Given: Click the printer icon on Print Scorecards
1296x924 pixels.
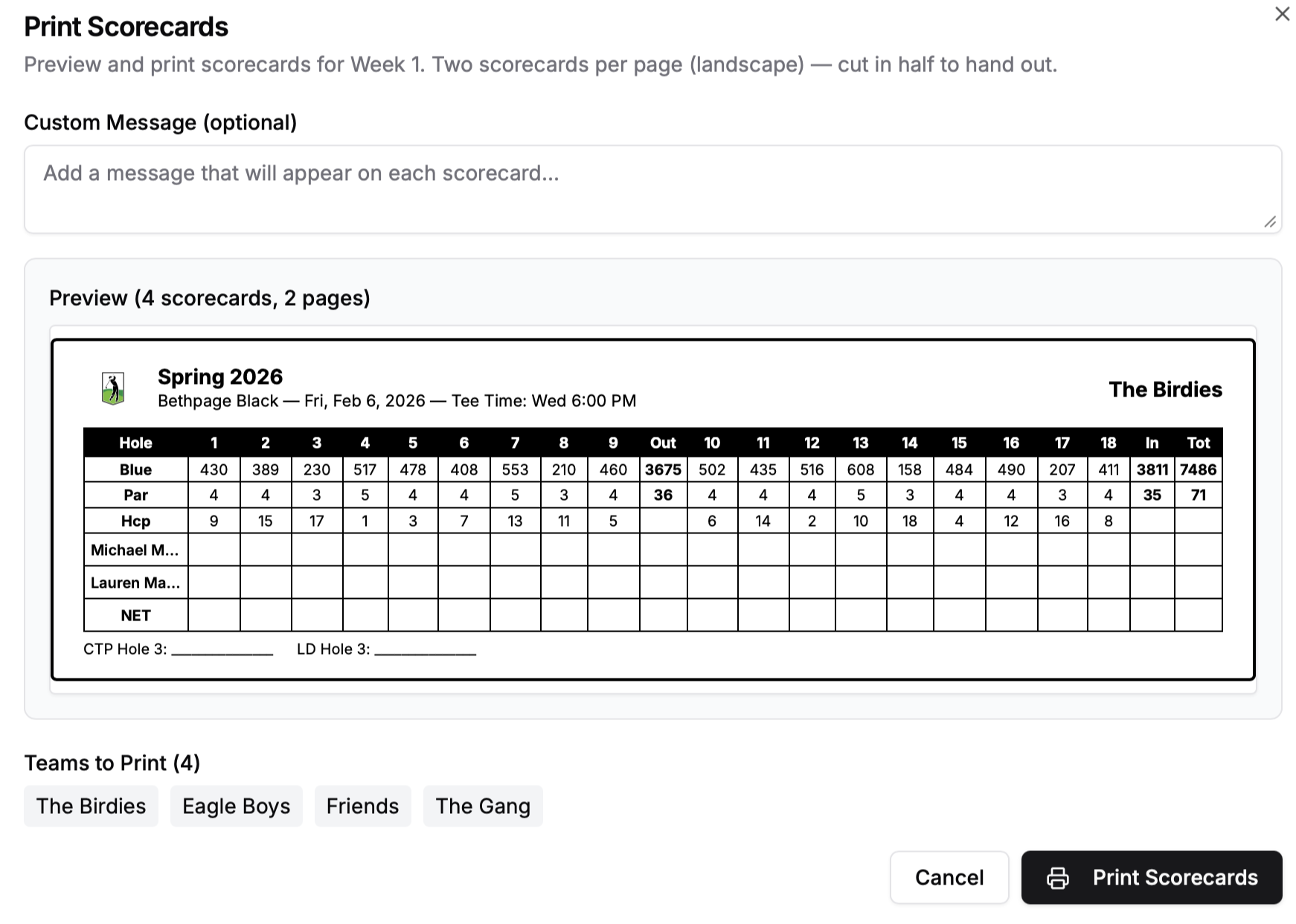Looking at the screenshot, I should click(x=1056, y=878).
